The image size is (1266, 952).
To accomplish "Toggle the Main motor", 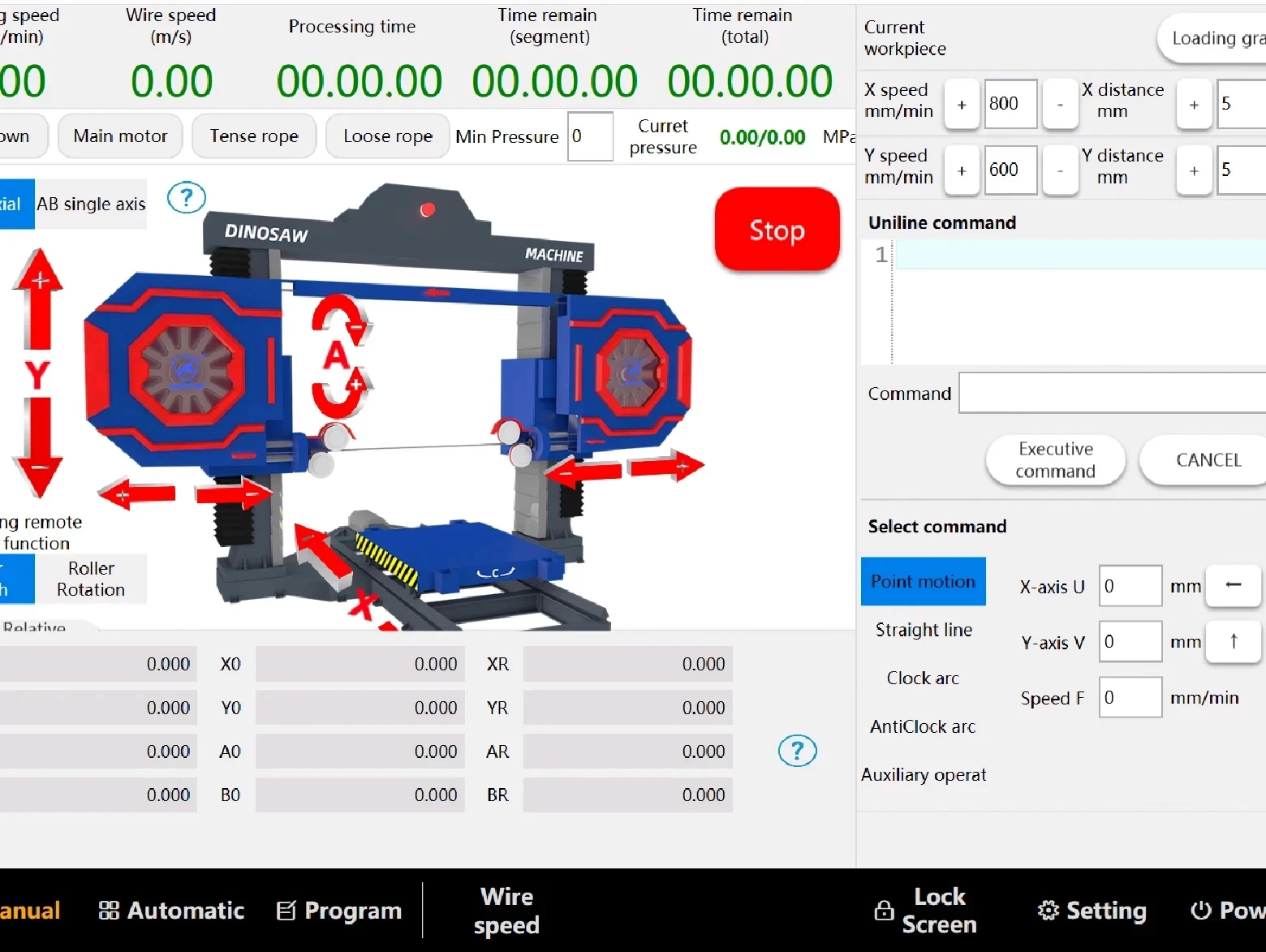I will 120,136.
